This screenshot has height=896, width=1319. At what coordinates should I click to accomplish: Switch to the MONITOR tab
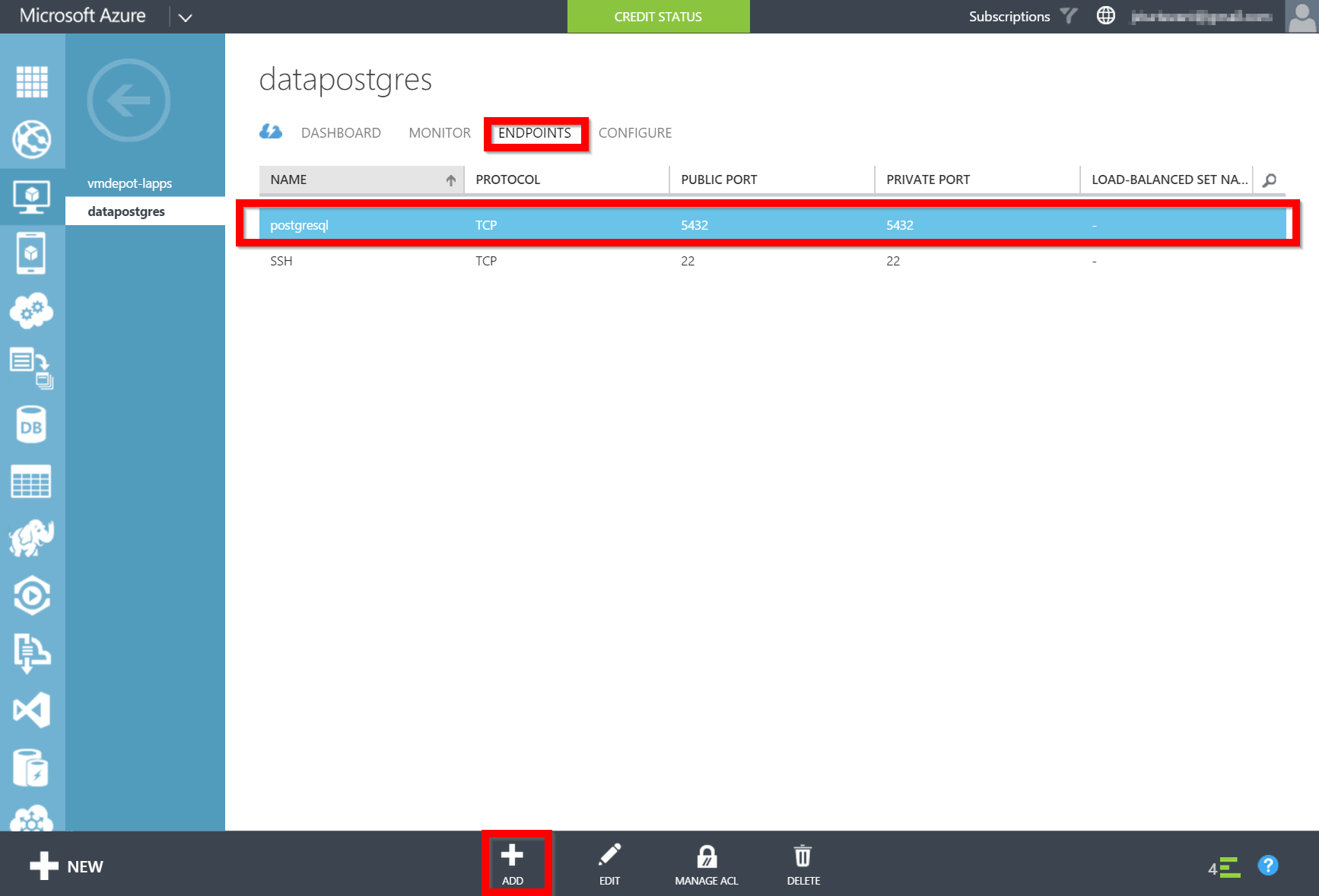tap(440, 133)
